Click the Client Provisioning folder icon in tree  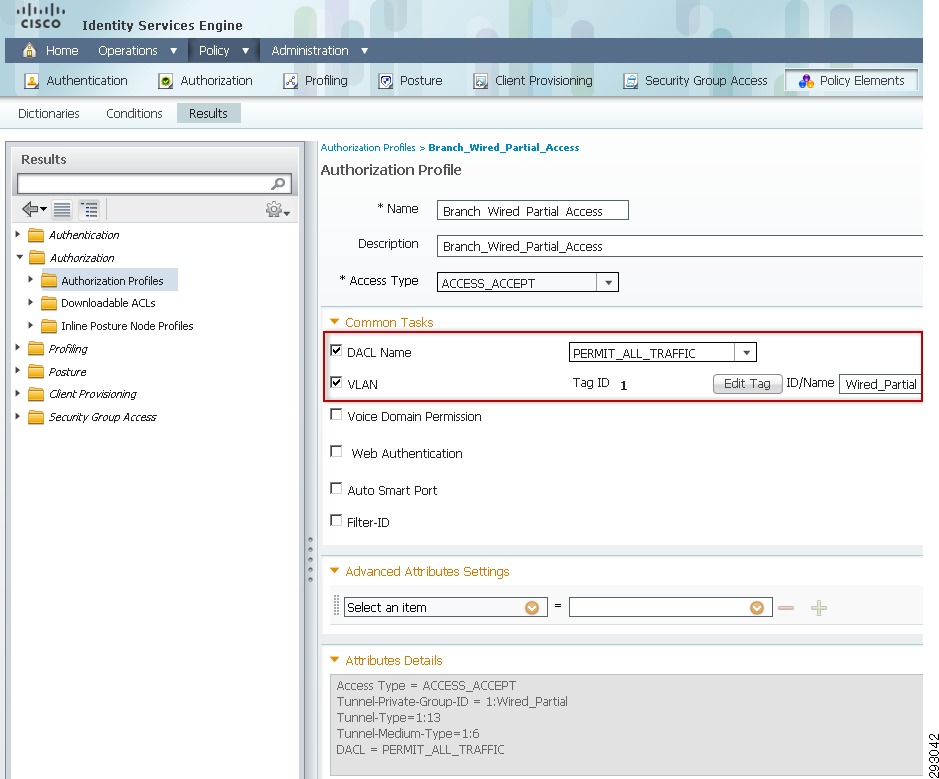[x=36, y=394]
